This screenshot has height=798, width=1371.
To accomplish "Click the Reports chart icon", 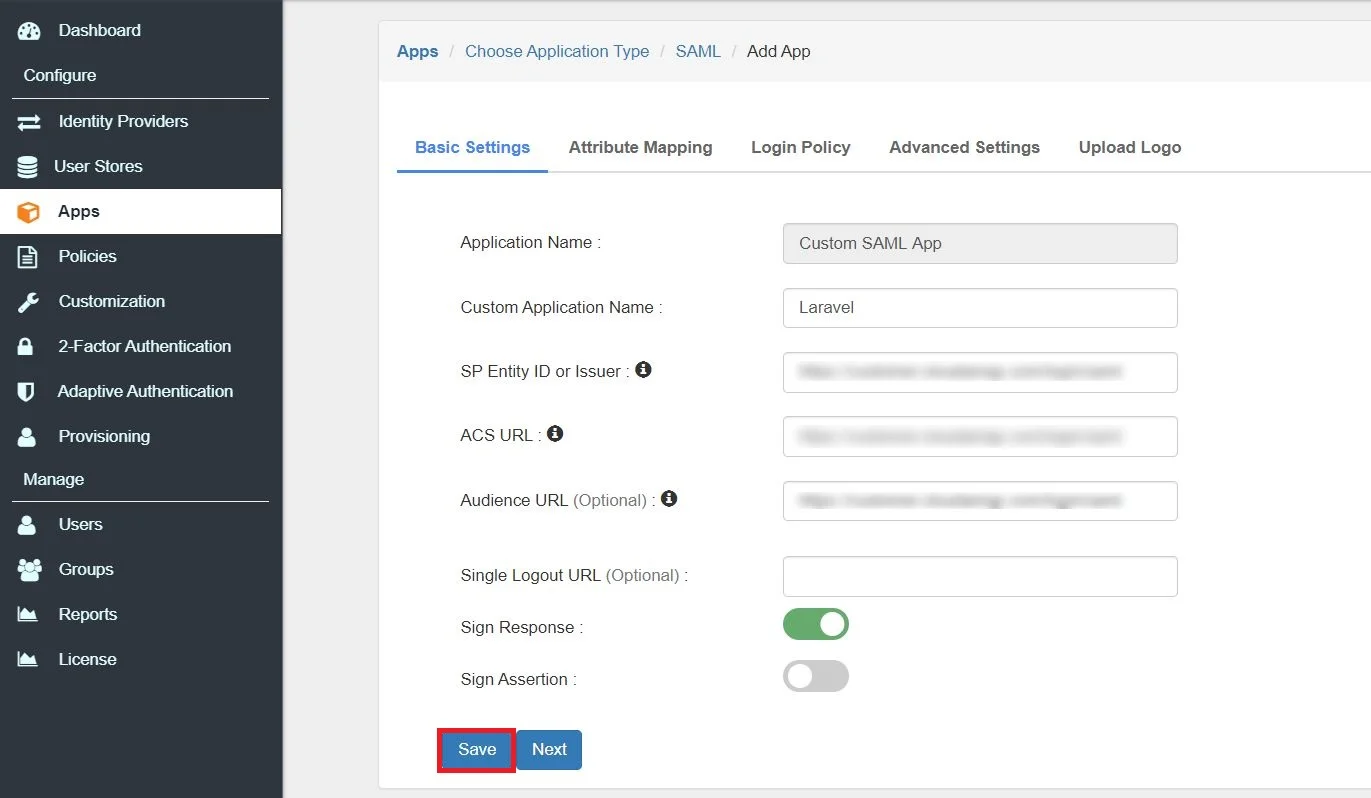I will tap(28, 615).
